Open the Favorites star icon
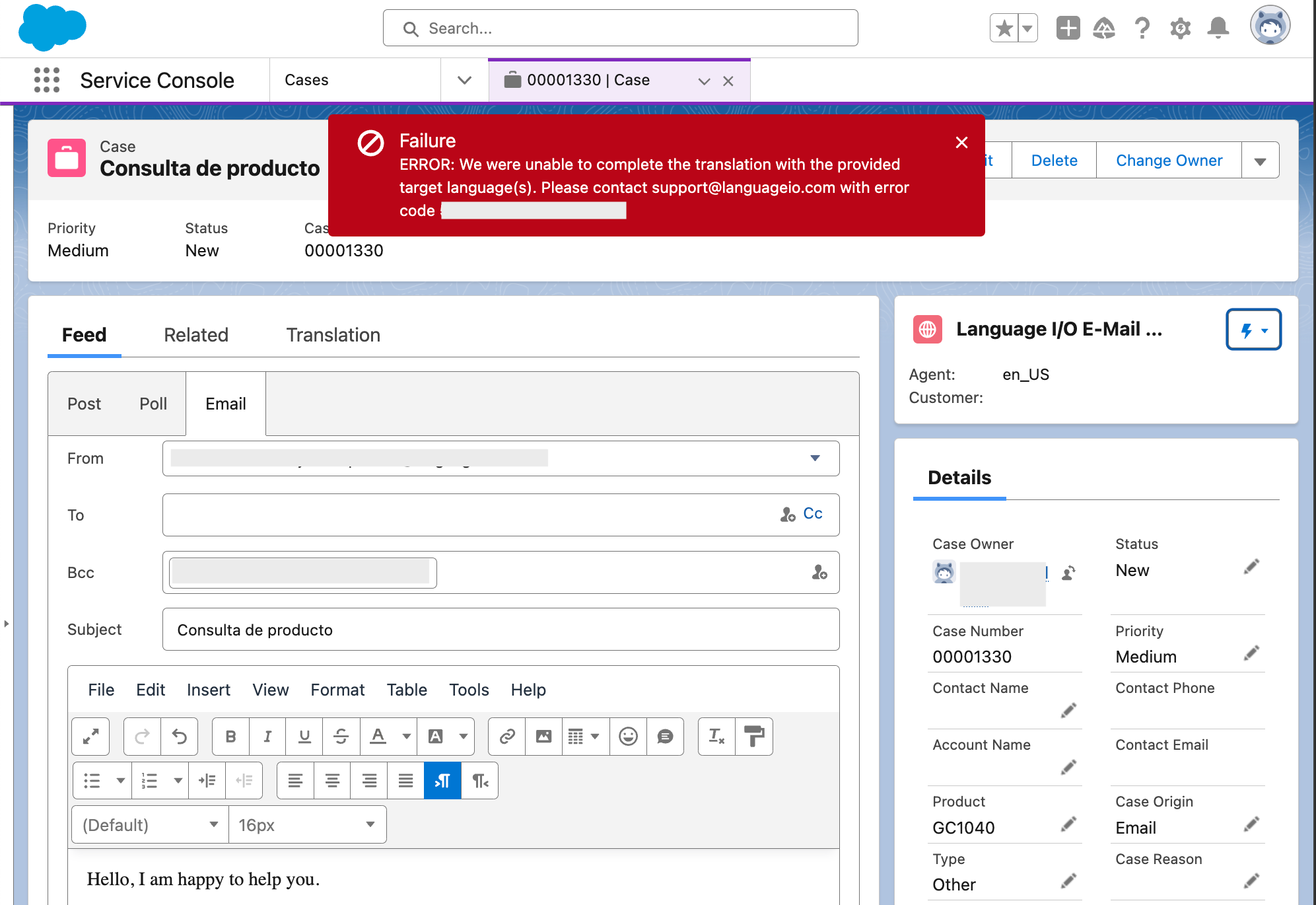Screen dimensions: 1316x905 pyautogui.click(x=1004, y=28)
